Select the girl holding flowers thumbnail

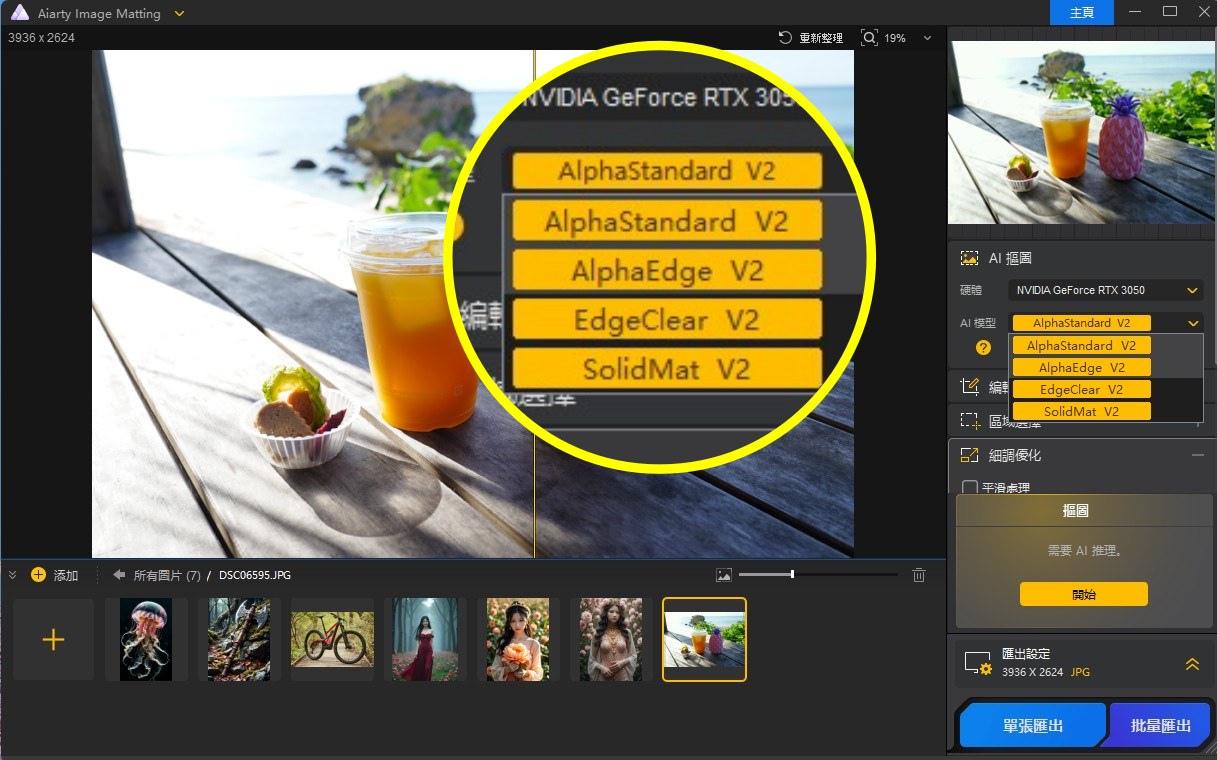coord(518,640)
